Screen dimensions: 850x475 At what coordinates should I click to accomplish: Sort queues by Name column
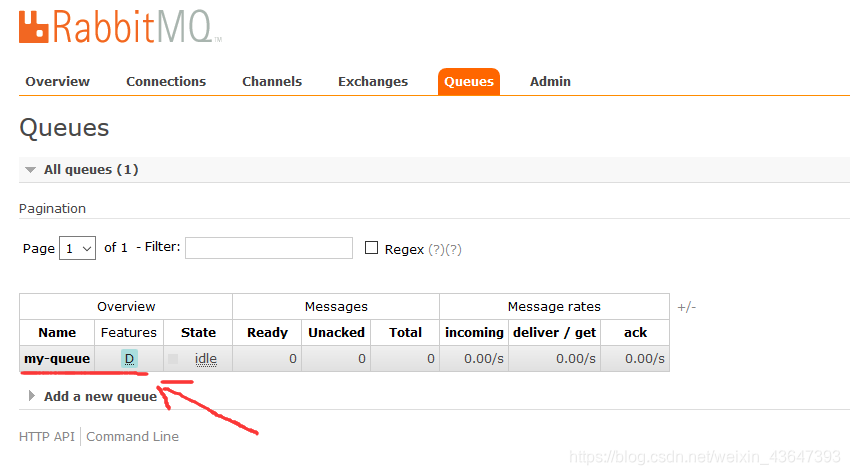pos(57,332)
